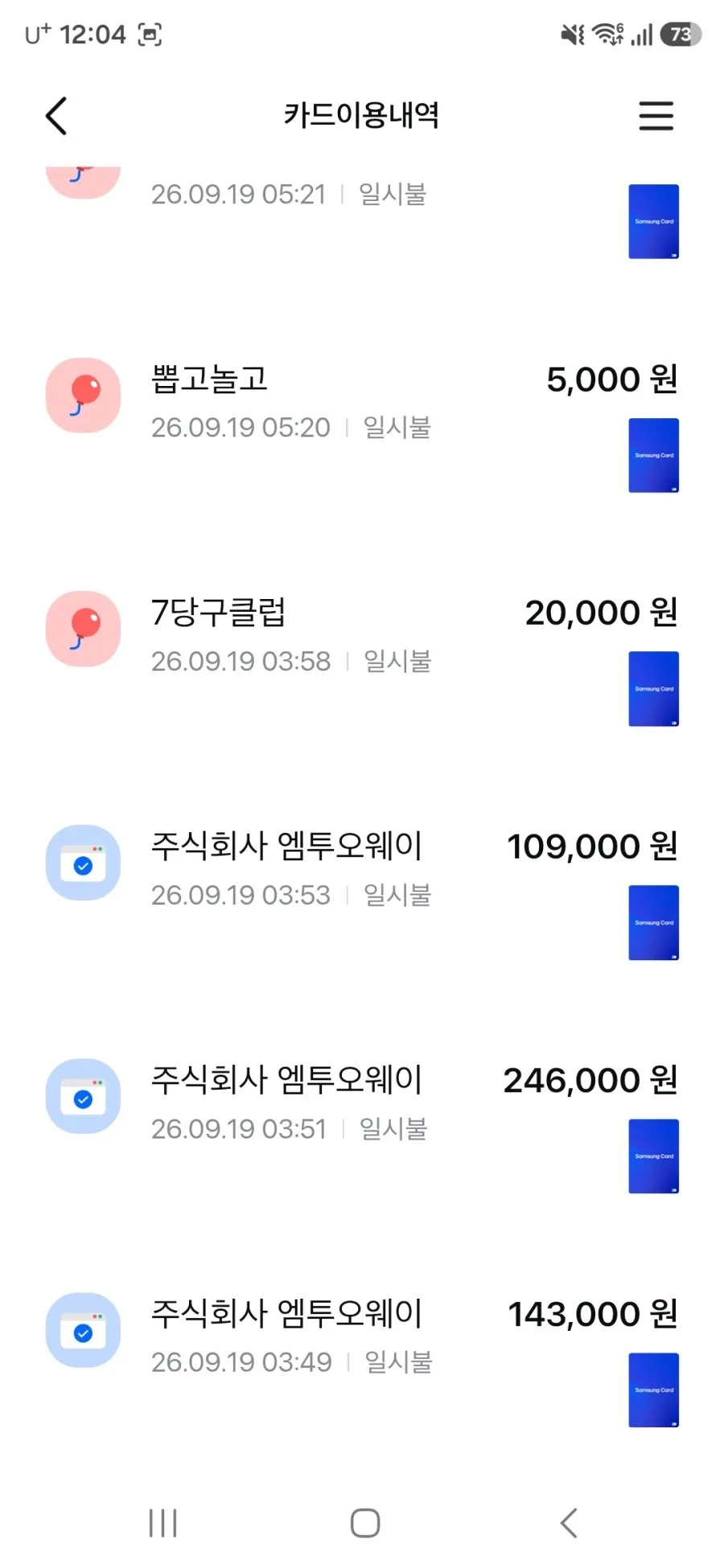Open the 7당구클럽 transaction details

tap(362, 658)
